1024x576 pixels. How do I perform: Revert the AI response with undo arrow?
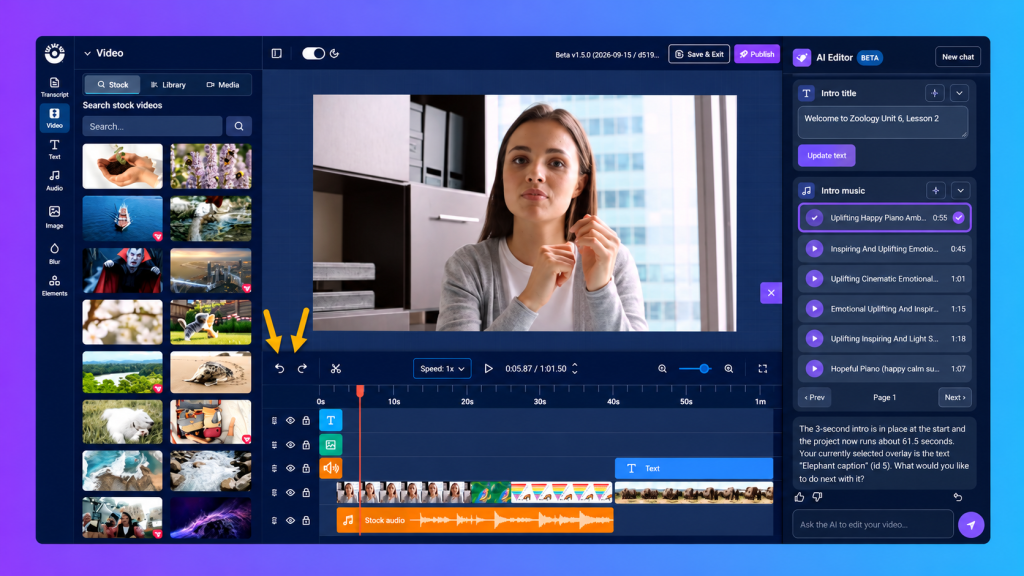(x=958, y=497)
